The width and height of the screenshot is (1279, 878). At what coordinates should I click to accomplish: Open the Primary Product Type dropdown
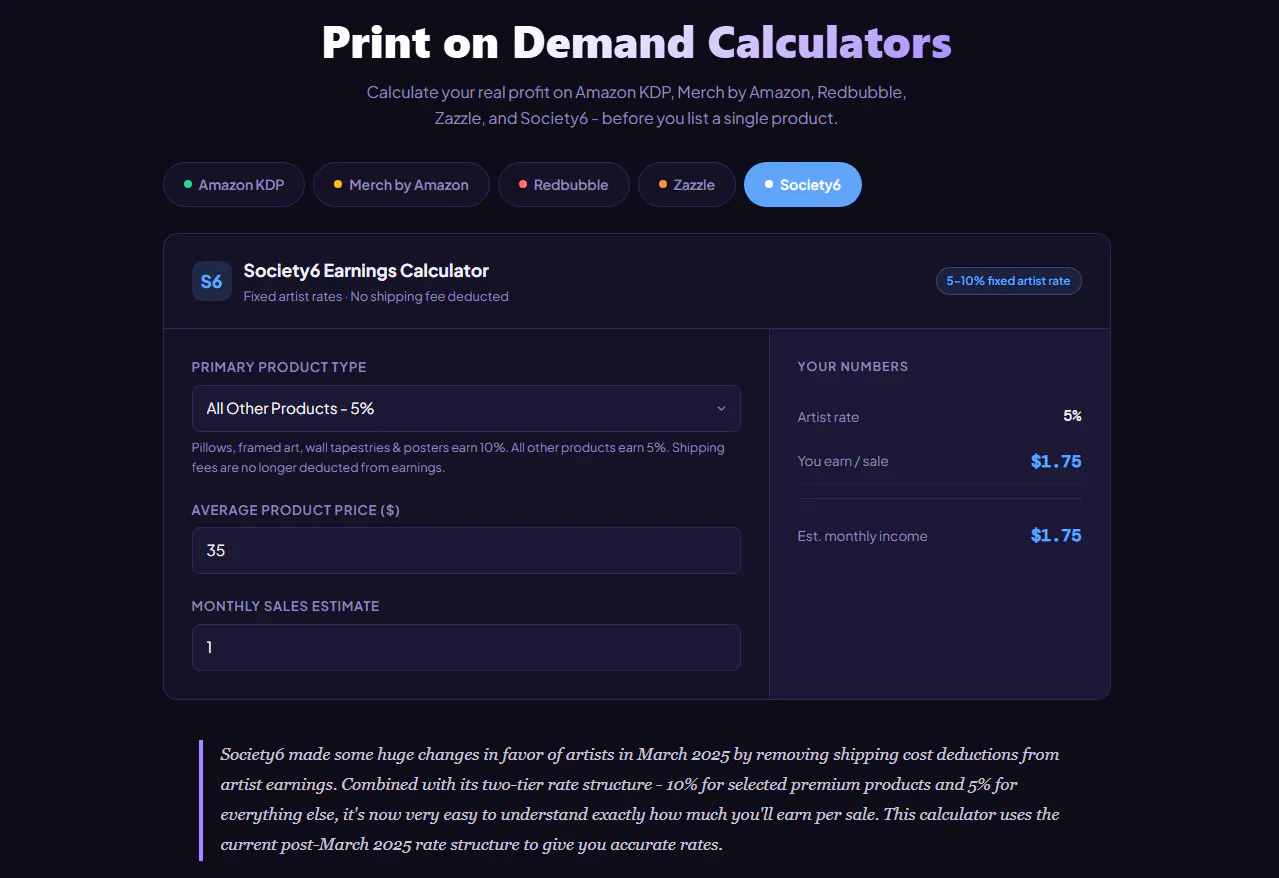(x=466, y=408)
